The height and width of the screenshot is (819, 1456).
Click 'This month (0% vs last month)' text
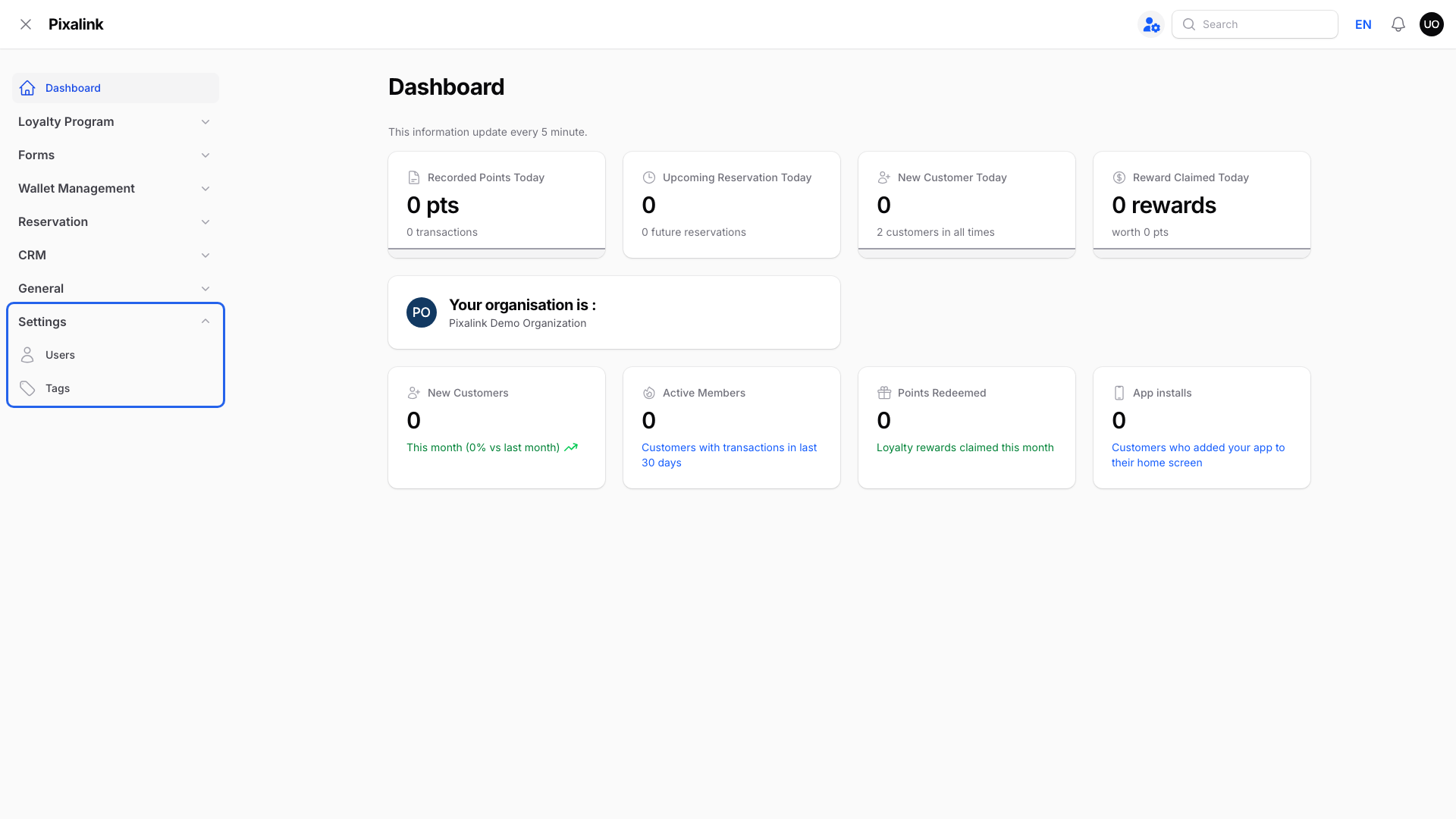click(483, 447)
